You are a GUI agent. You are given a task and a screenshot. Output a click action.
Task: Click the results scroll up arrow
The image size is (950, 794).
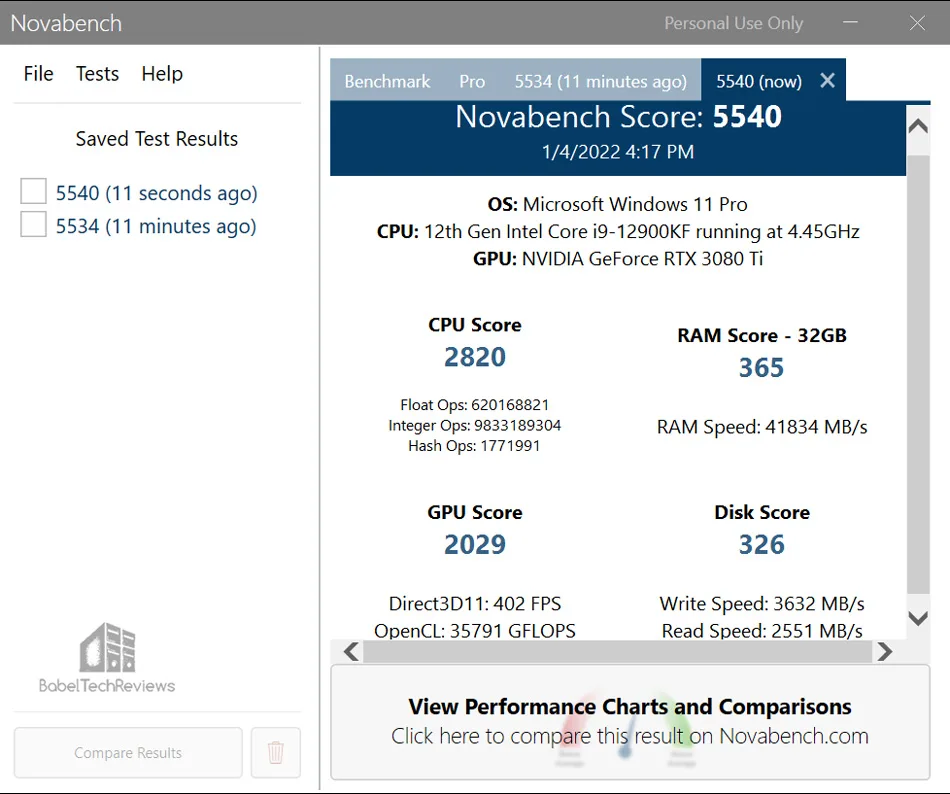point(918,126)
